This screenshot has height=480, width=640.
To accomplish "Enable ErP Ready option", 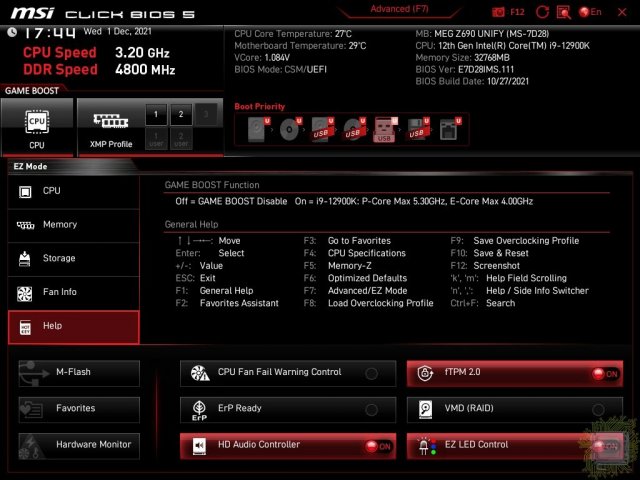I will 371,410.
